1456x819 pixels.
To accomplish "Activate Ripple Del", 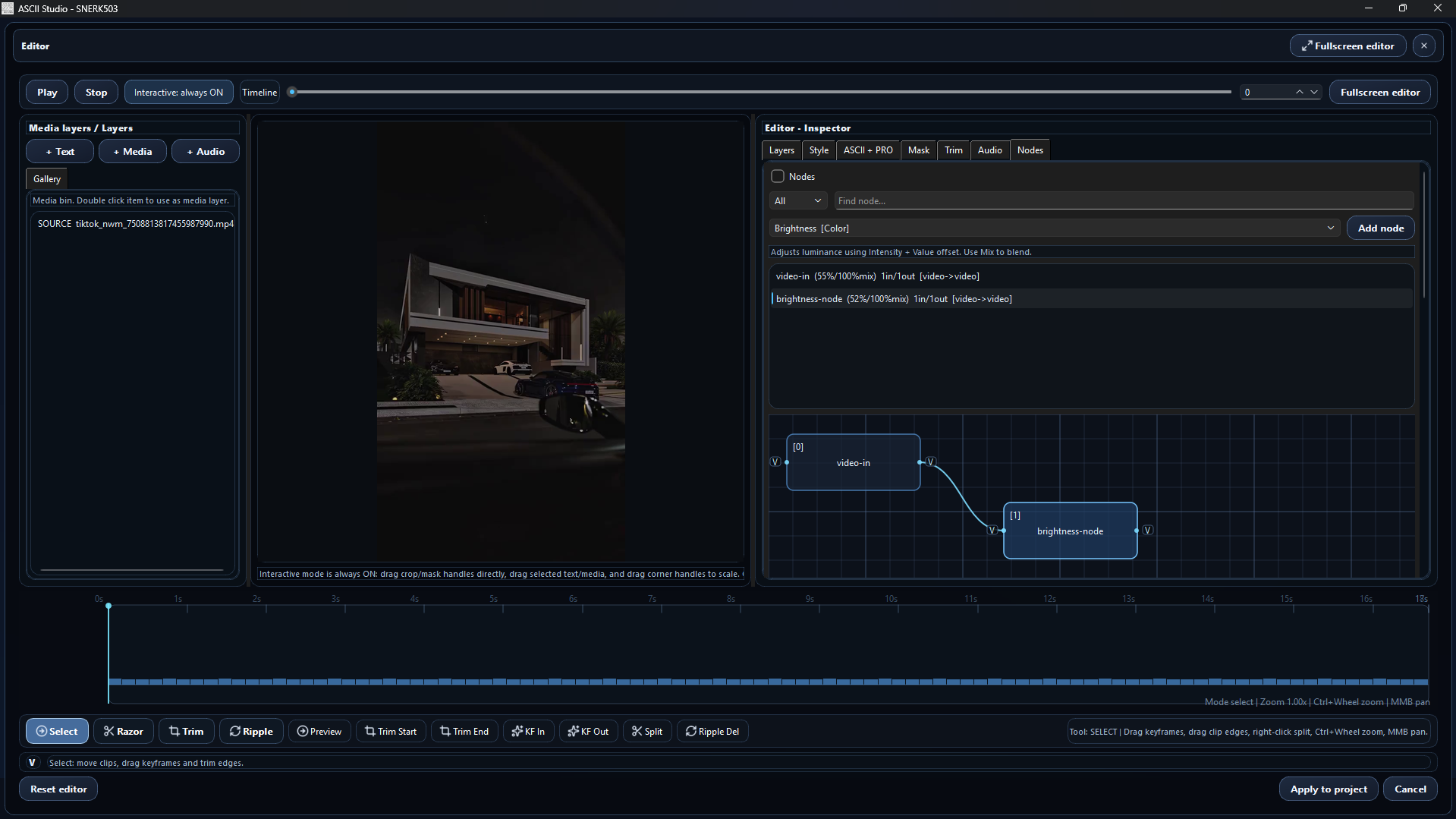I will [712, 730].
